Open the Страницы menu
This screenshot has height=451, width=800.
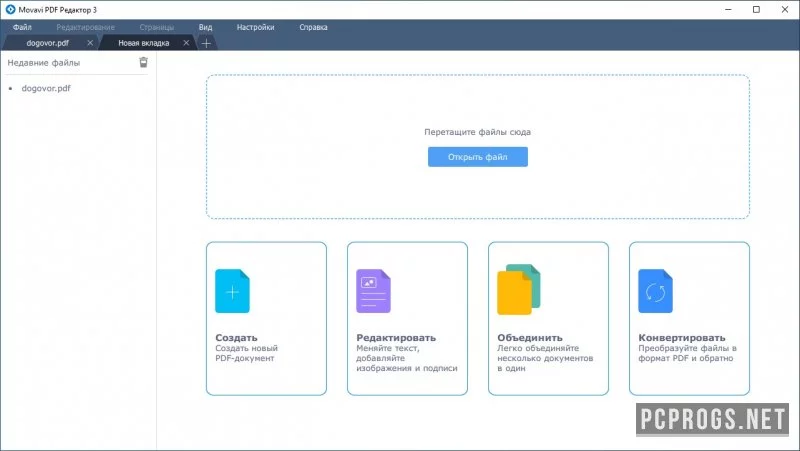[x=157, y=27]
